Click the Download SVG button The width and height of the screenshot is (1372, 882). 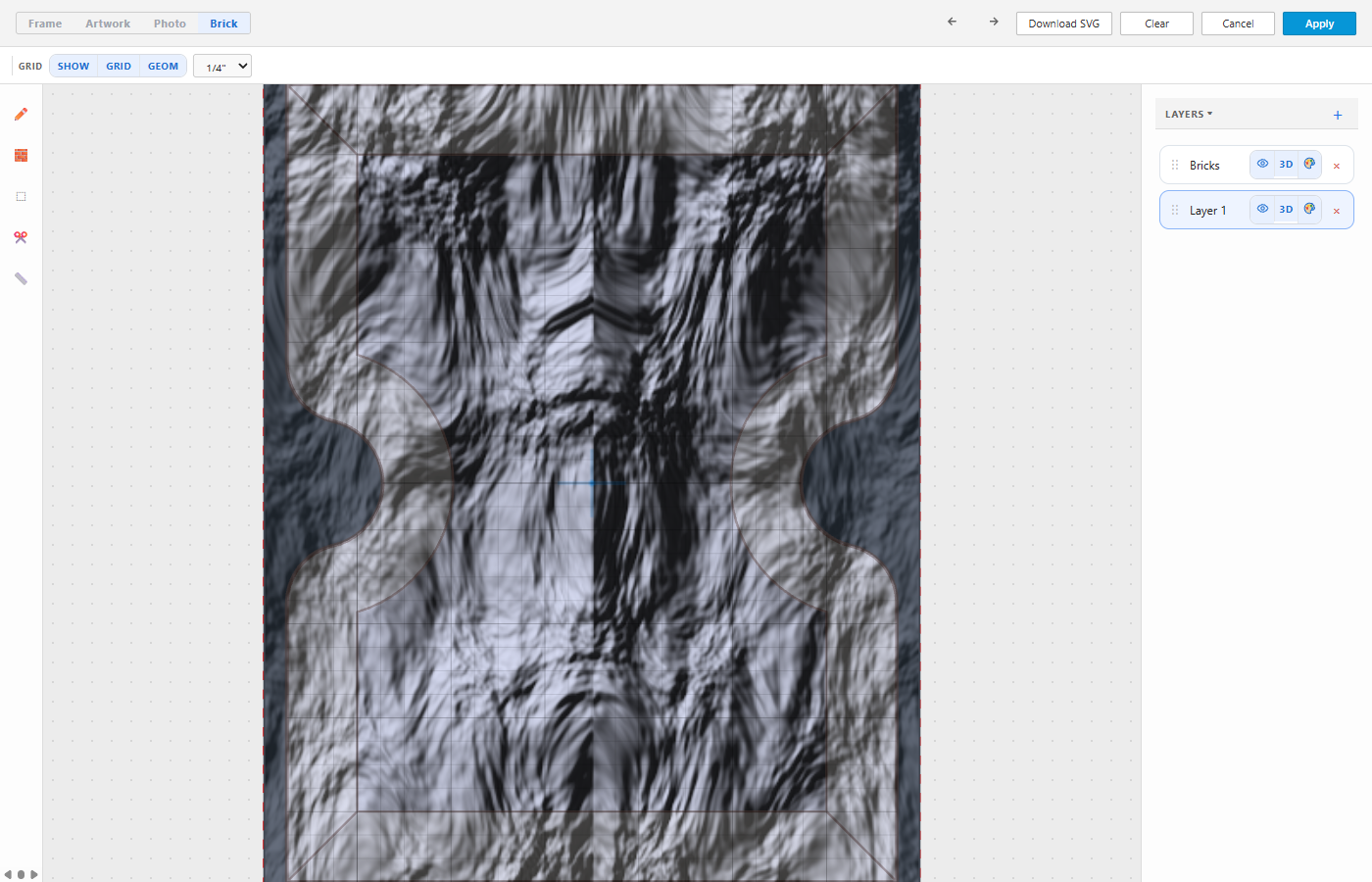1064,24
